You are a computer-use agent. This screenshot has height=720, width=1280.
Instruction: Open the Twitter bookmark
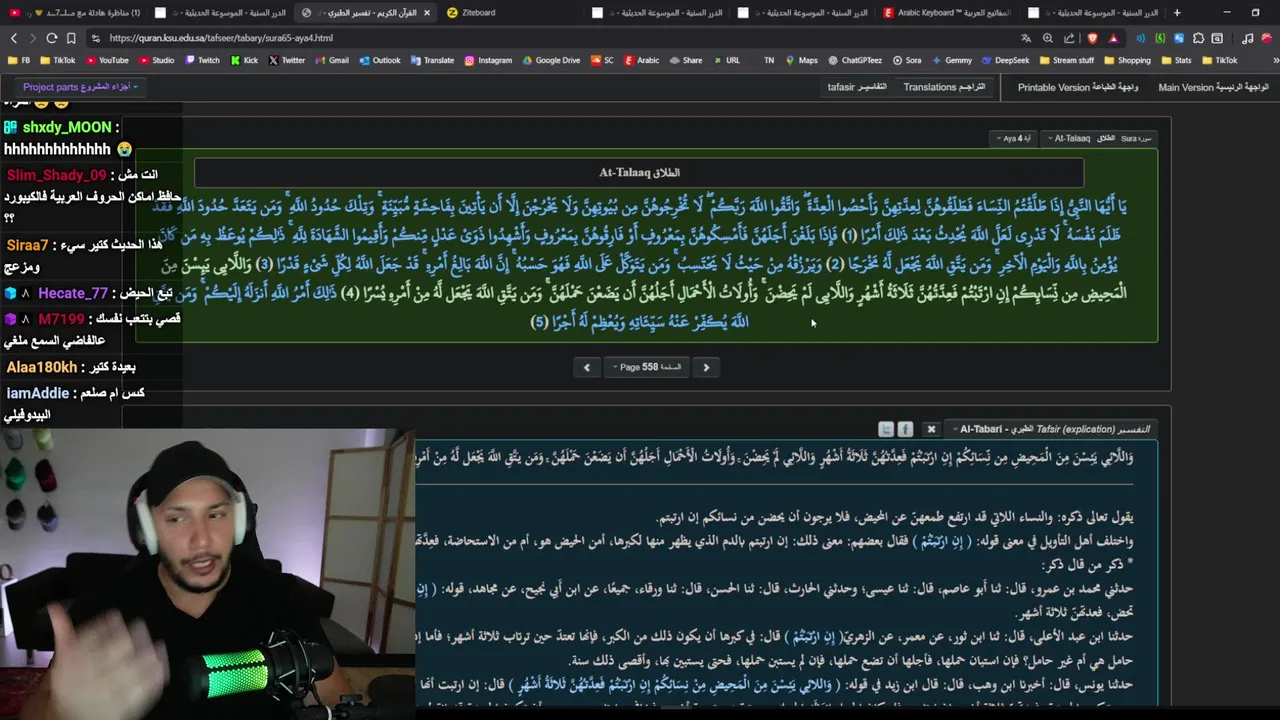286,60
